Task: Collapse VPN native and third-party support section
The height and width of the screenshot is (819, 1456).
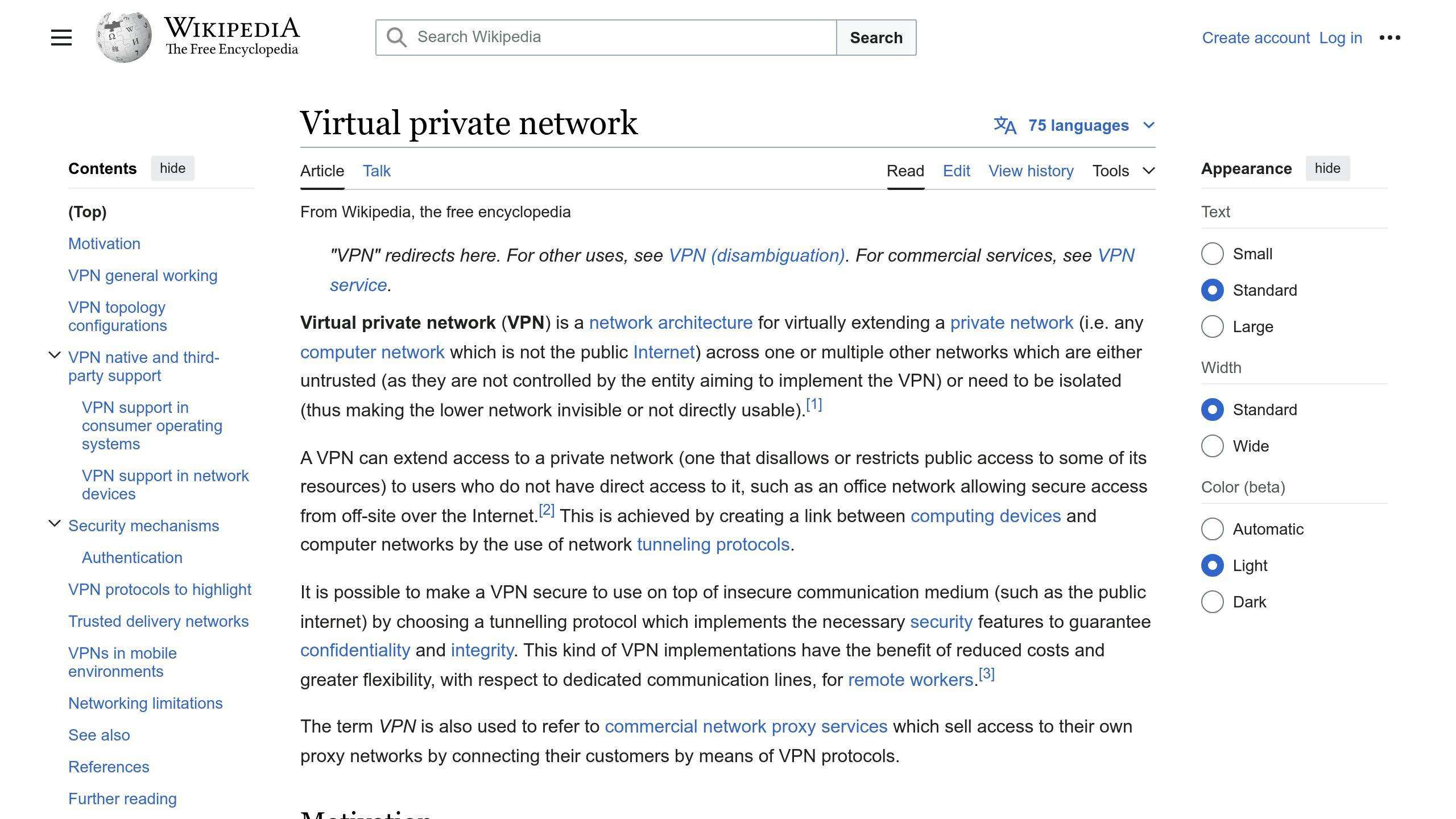Action: [x=55, y=355]
